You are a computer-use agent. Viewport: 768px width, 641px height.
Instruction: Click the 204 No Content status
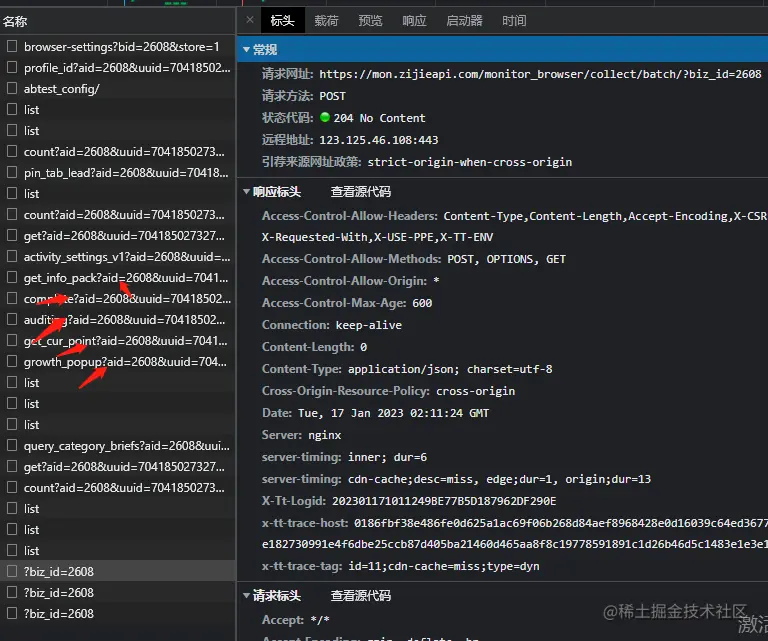pyautogui.click(x=379, y=118)
